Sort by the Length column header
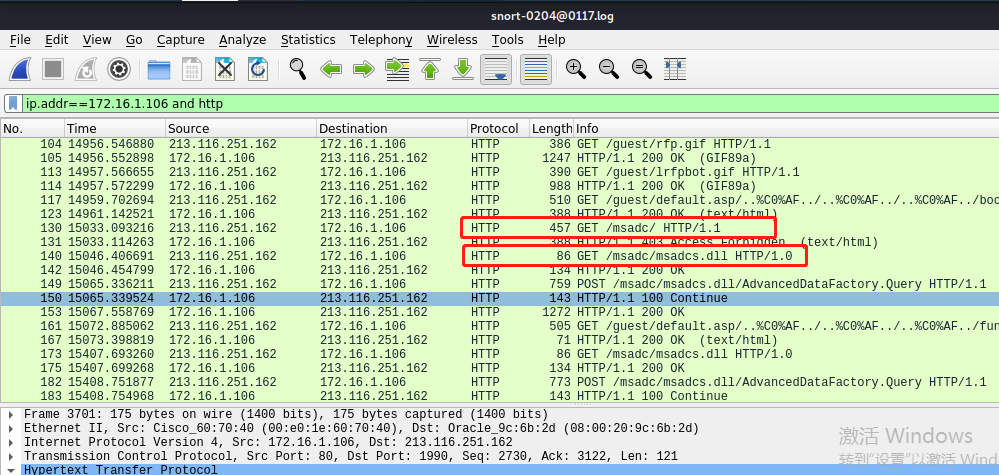 552,129
